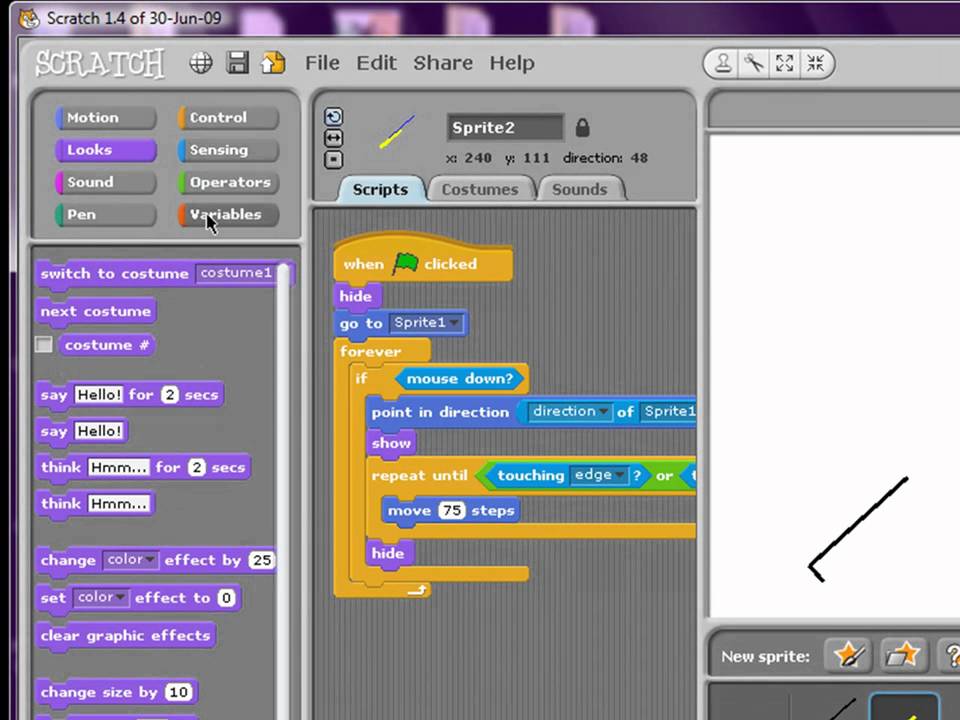Open the Help menu
This screenshot has height=720, width=960.
coord(512,63)
